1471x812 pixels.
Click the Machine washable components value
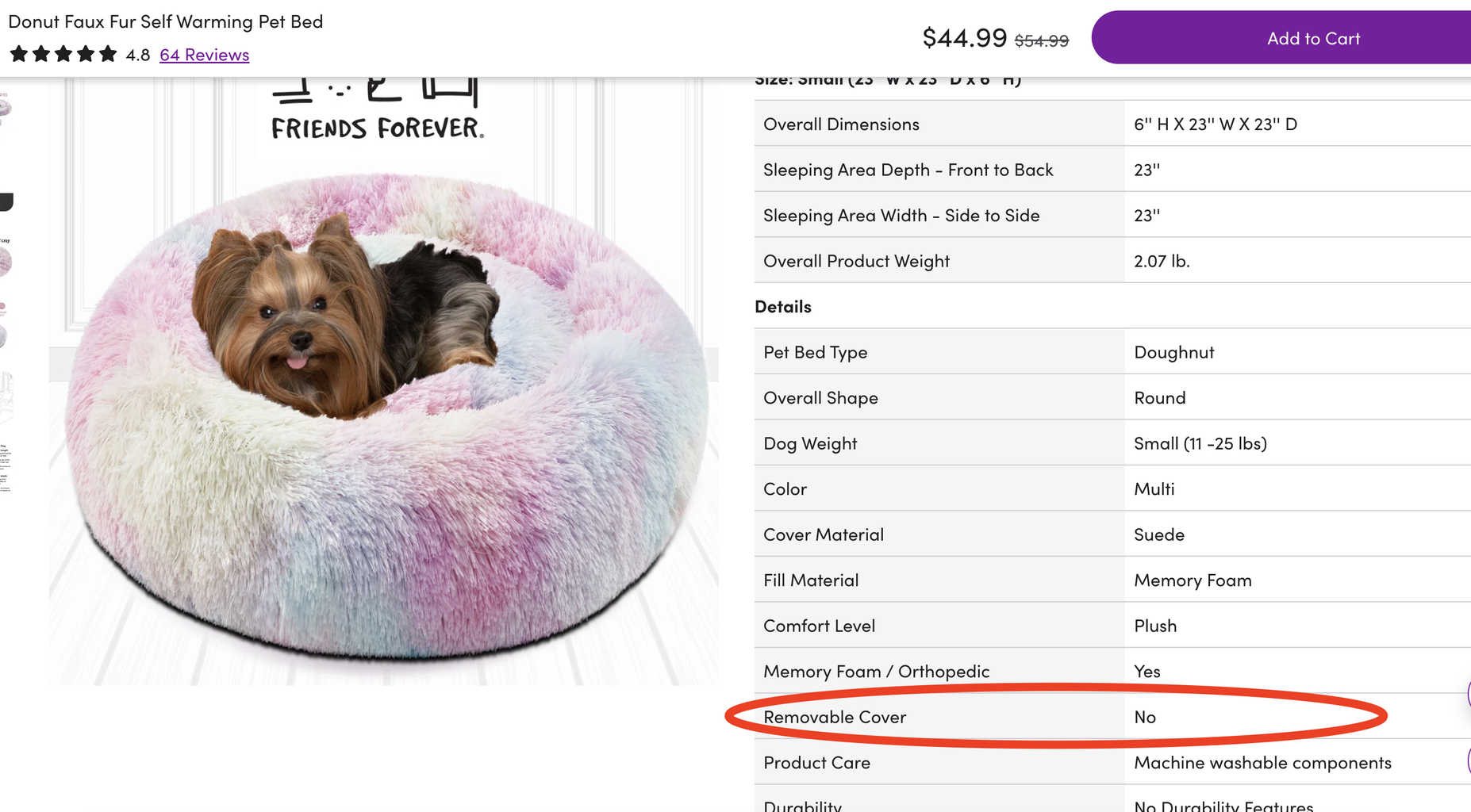(x=1262, y=762)
